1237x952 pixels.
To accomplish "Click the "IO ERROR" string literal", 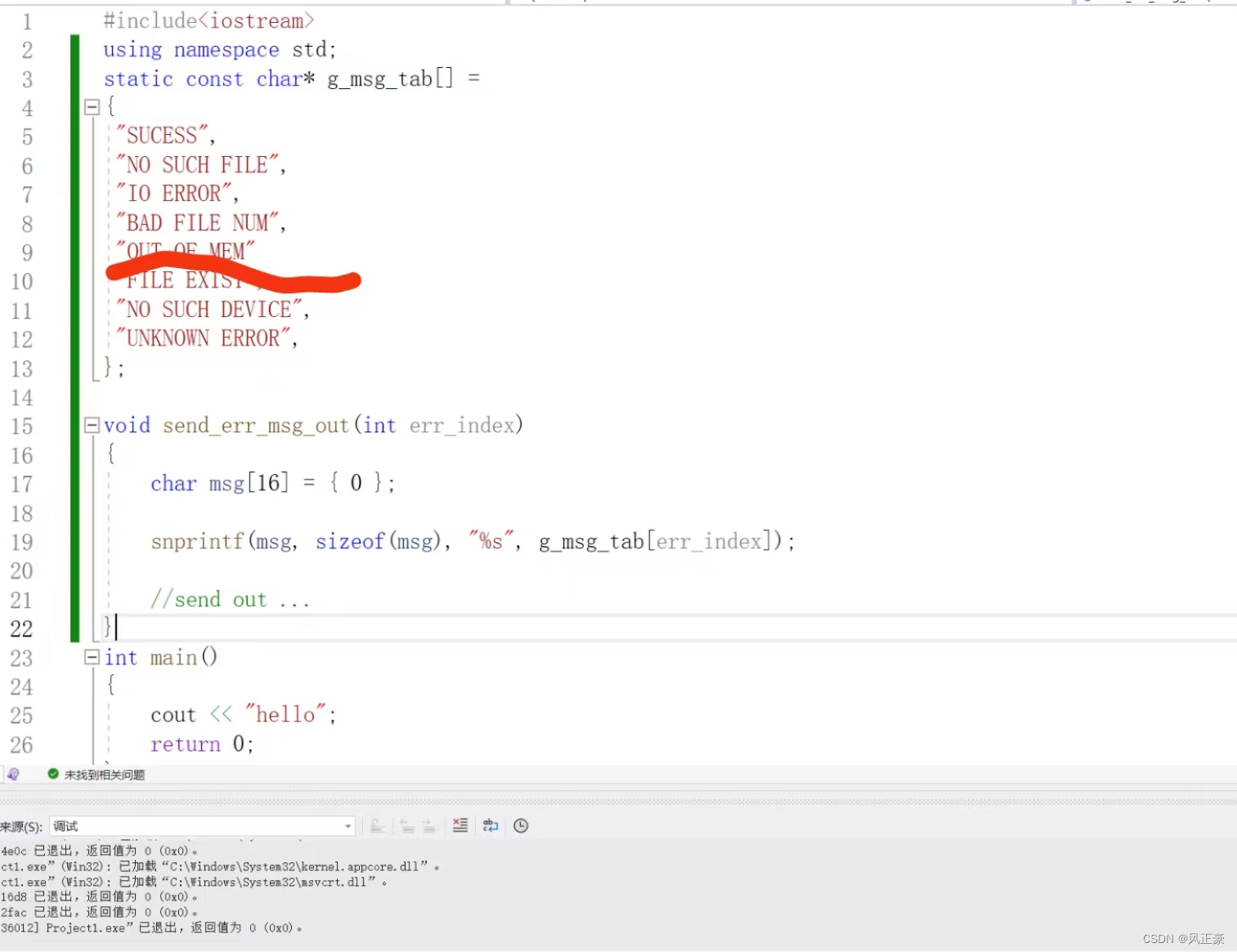I will coord(177,194).
